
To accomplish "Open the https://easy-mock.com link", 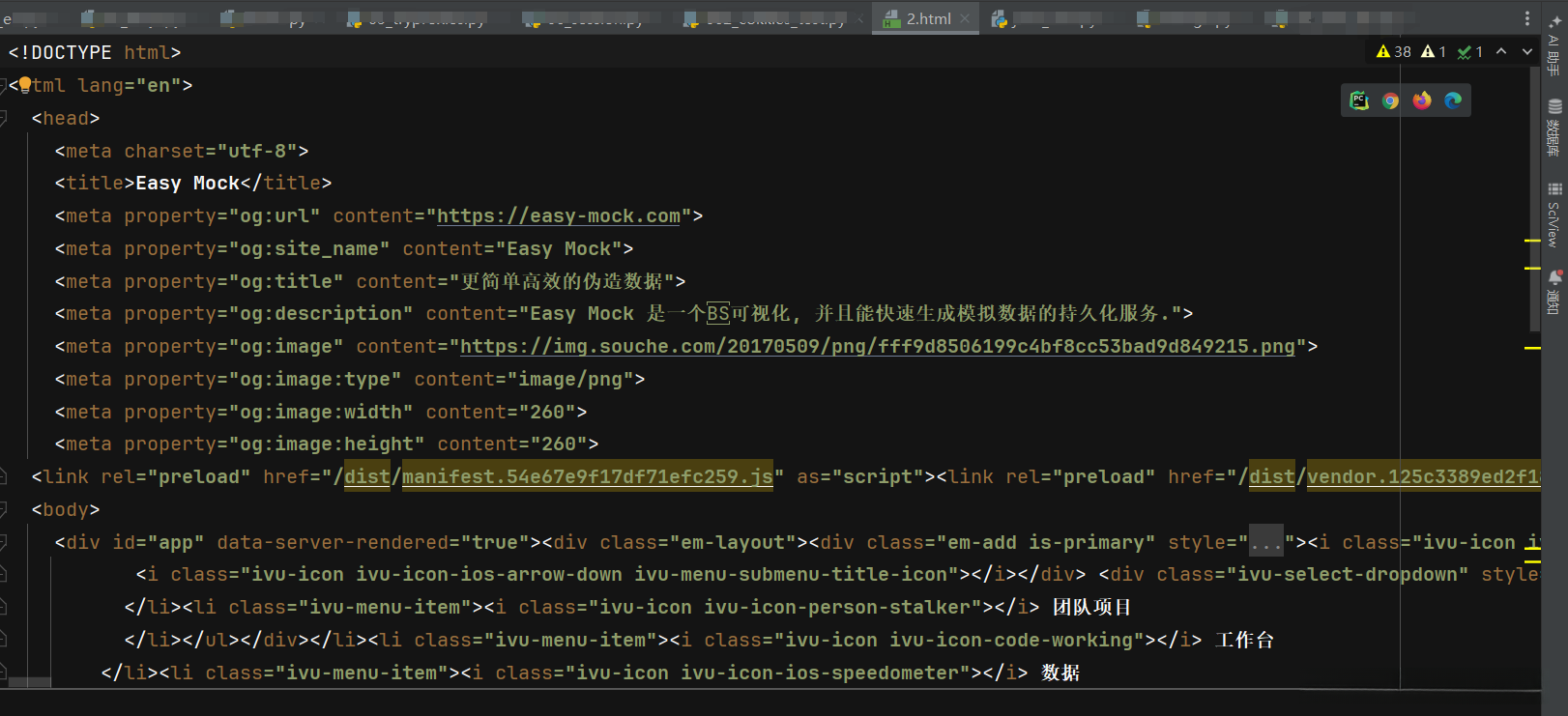I will pyautogui.click(x=559, y=215).
